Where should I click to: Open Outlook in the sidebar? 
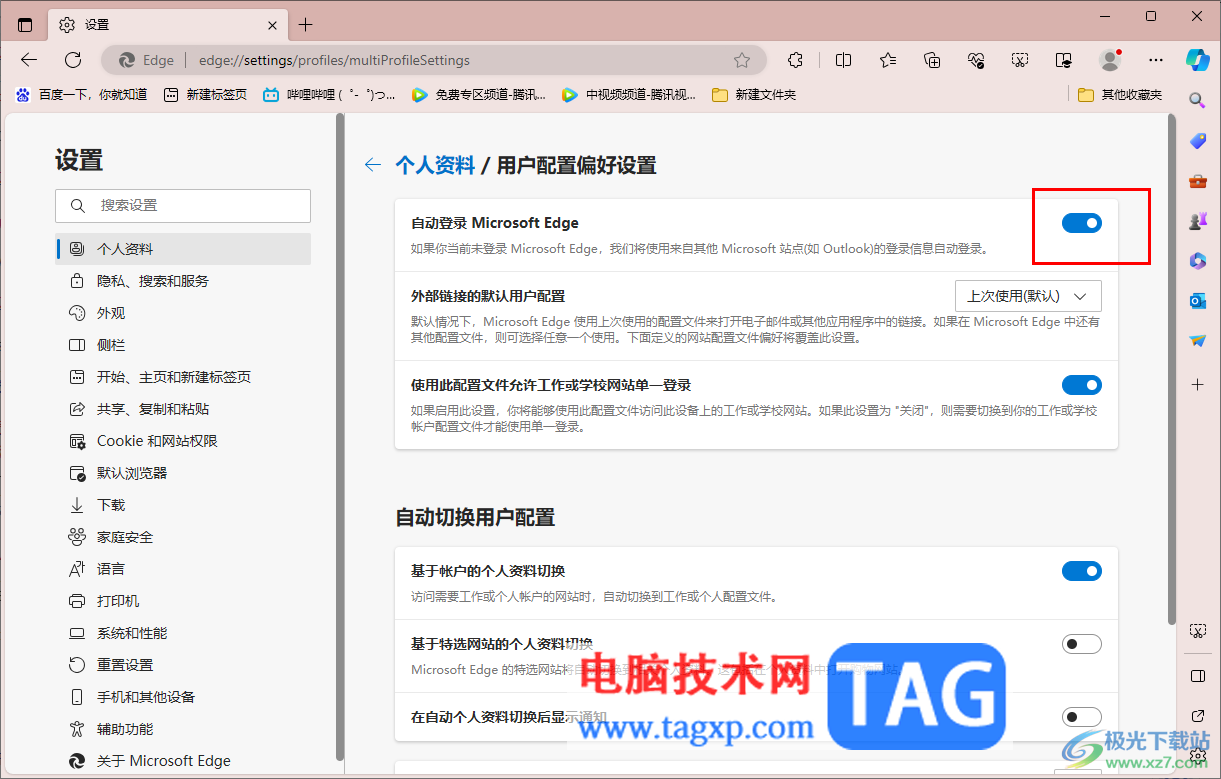click(1197, 301)
